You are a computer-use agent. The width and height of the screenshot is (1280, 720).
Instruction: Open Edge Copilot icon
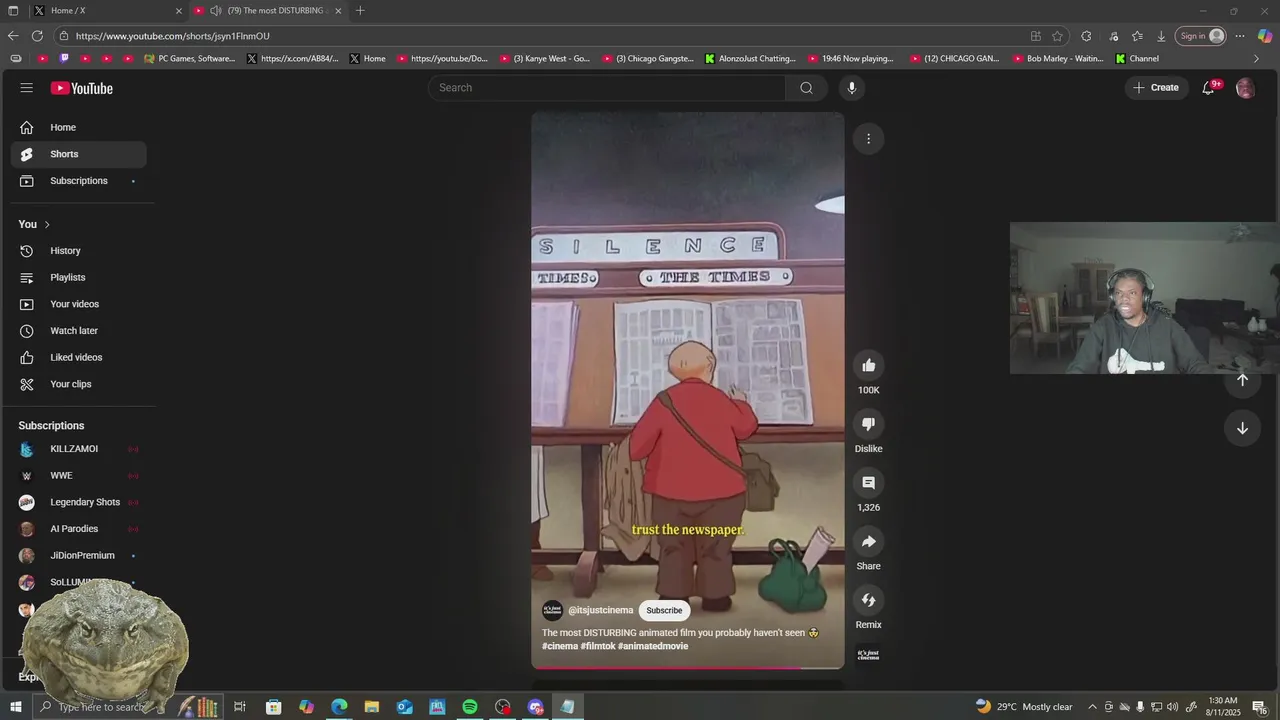coord(1265,36)
